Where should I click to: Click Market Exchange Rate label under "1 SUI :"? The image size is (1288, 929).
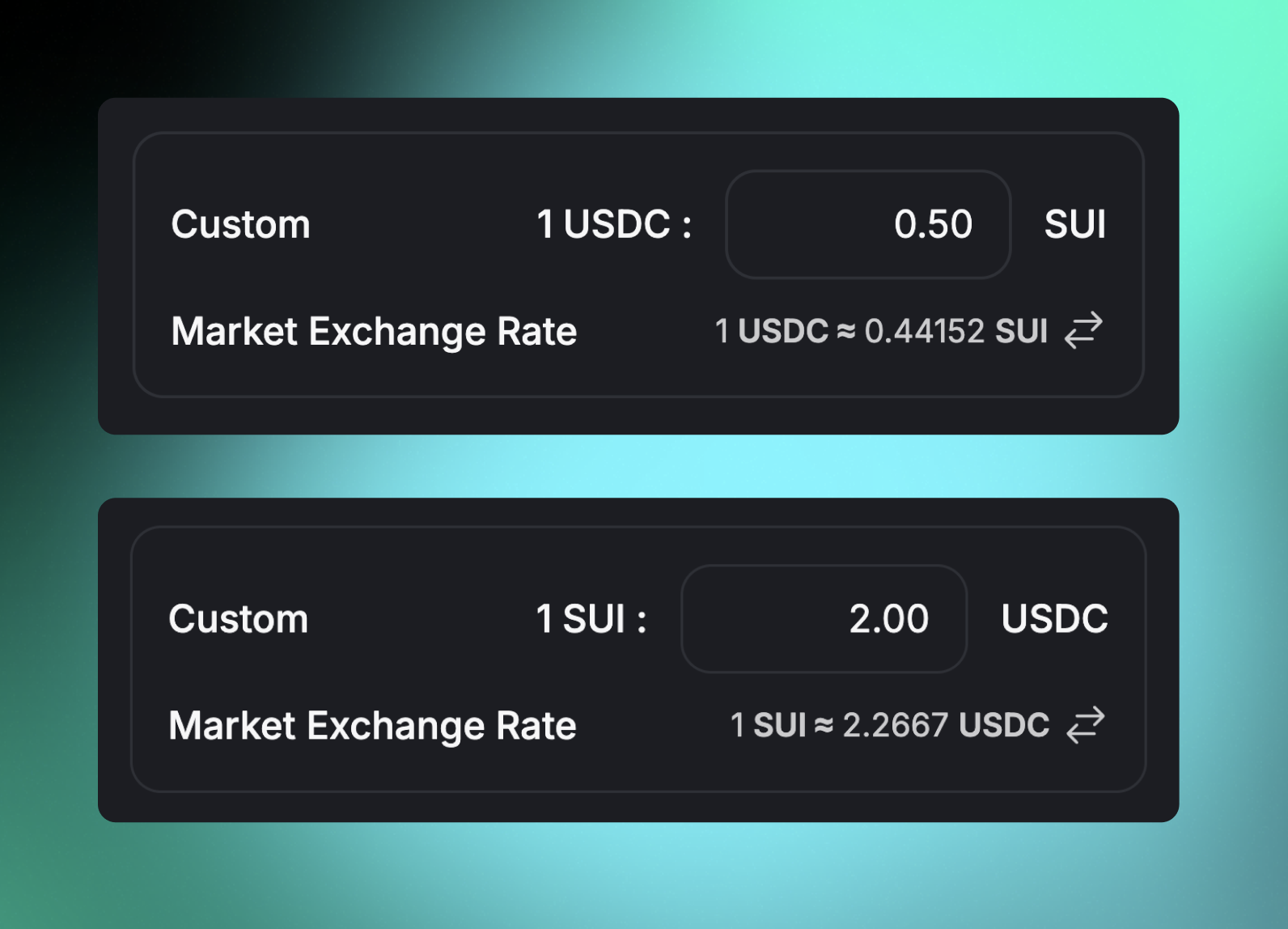[372, 725]
